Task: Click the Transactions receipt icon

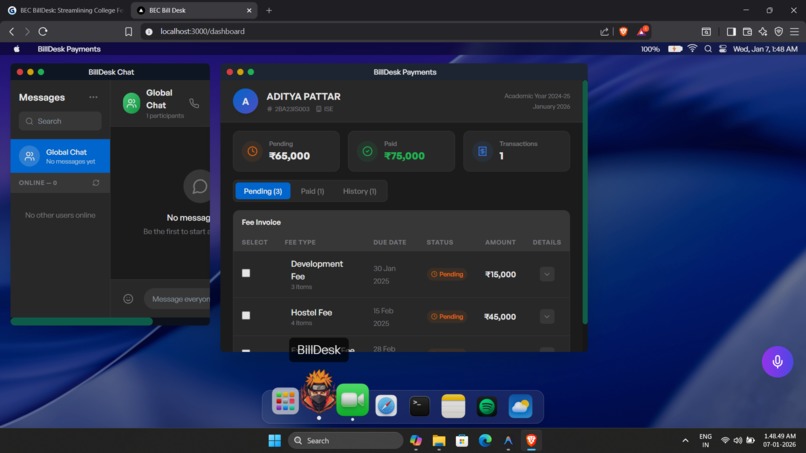Action: point(483,151)
